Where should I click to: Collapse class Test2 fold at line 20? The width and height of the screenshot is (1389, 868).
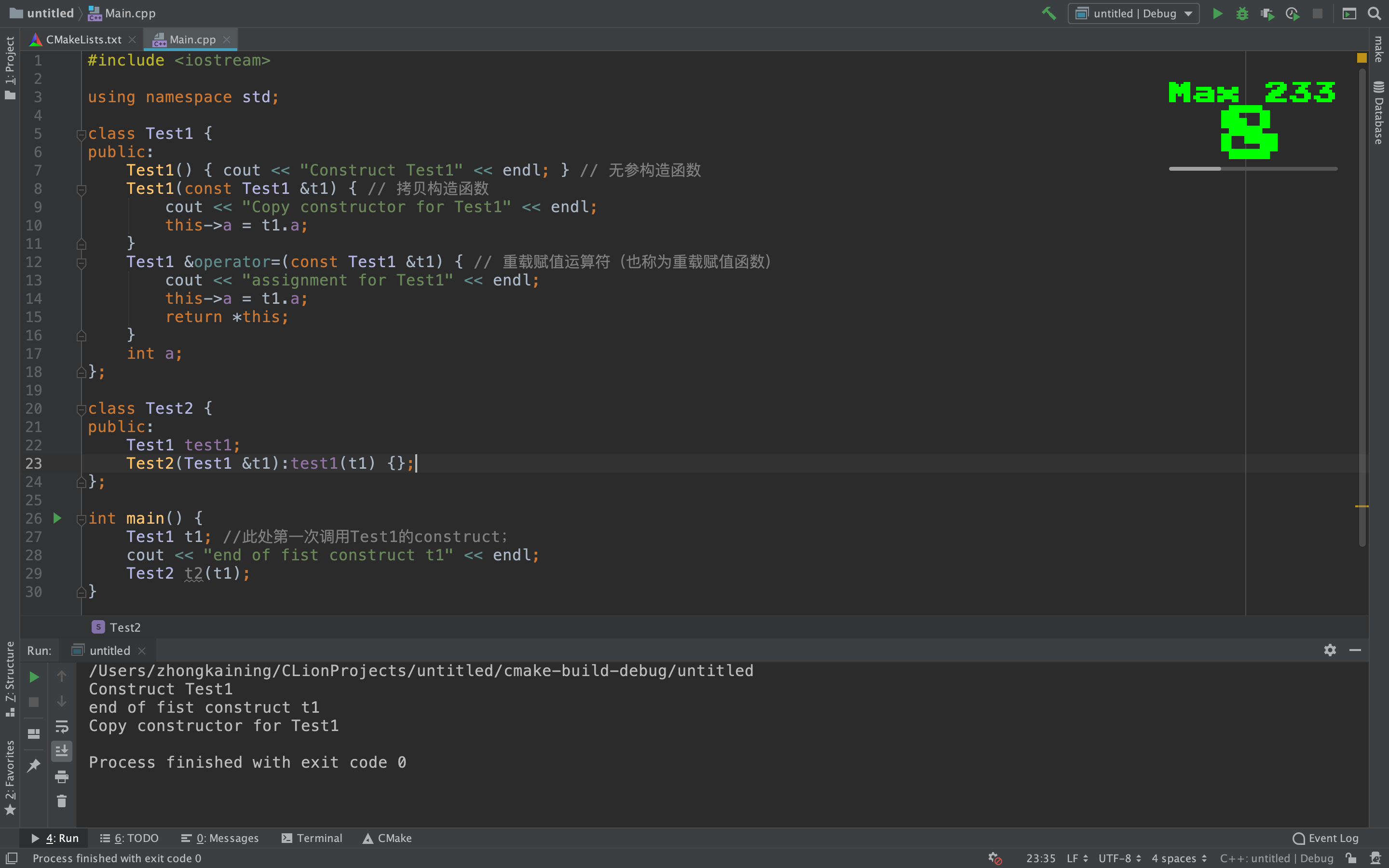(81, 409)
